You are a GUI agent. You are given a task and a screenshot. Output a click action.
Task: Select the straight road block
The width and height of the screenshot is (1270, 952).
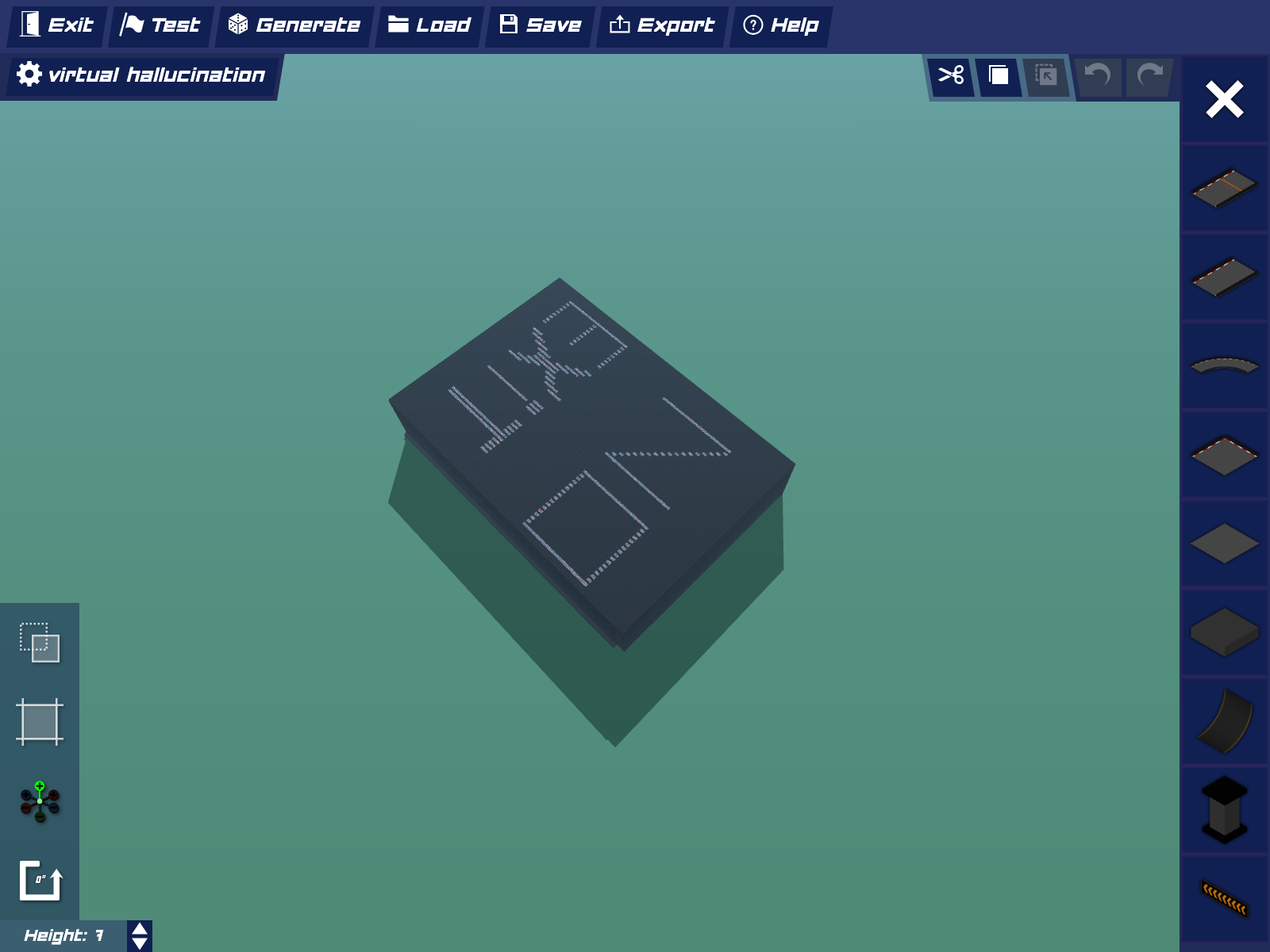click(x=1224, y=277)
